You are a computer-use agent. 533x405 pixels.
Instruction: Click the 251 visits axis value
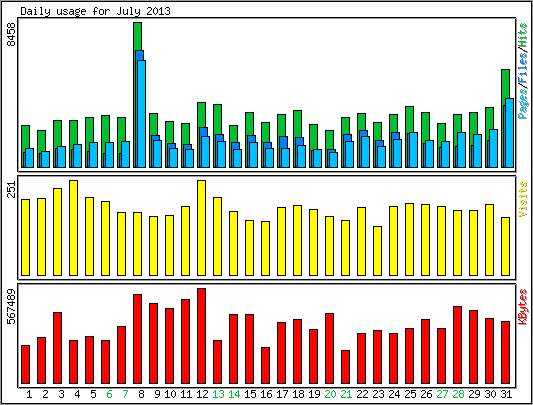tap(12, 189)
